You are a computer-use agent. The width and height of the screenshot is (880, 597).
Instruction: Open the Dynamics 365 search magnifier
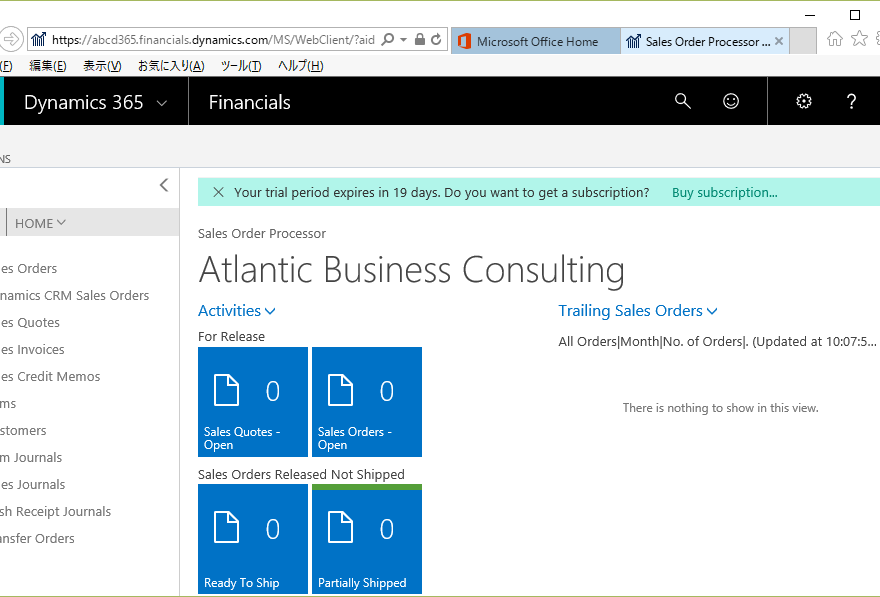pos(682,102)
